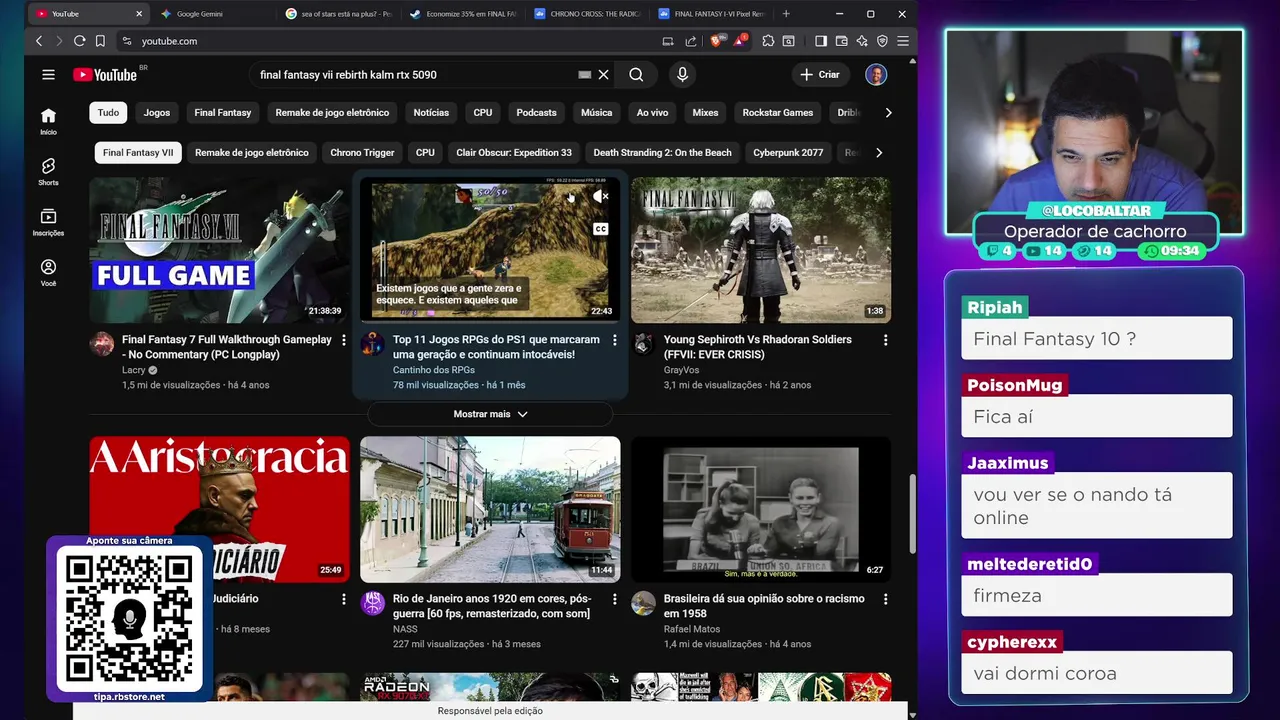Switch to the sea of stars search tab
The image size is (1280, 720).
341,14
